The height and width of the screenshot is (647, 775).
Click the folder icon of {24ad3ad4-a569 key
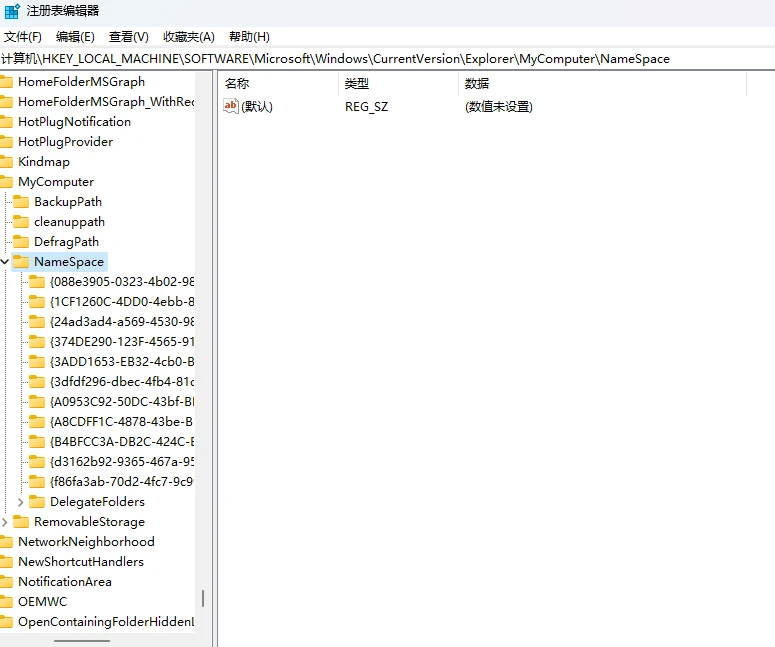37,322
